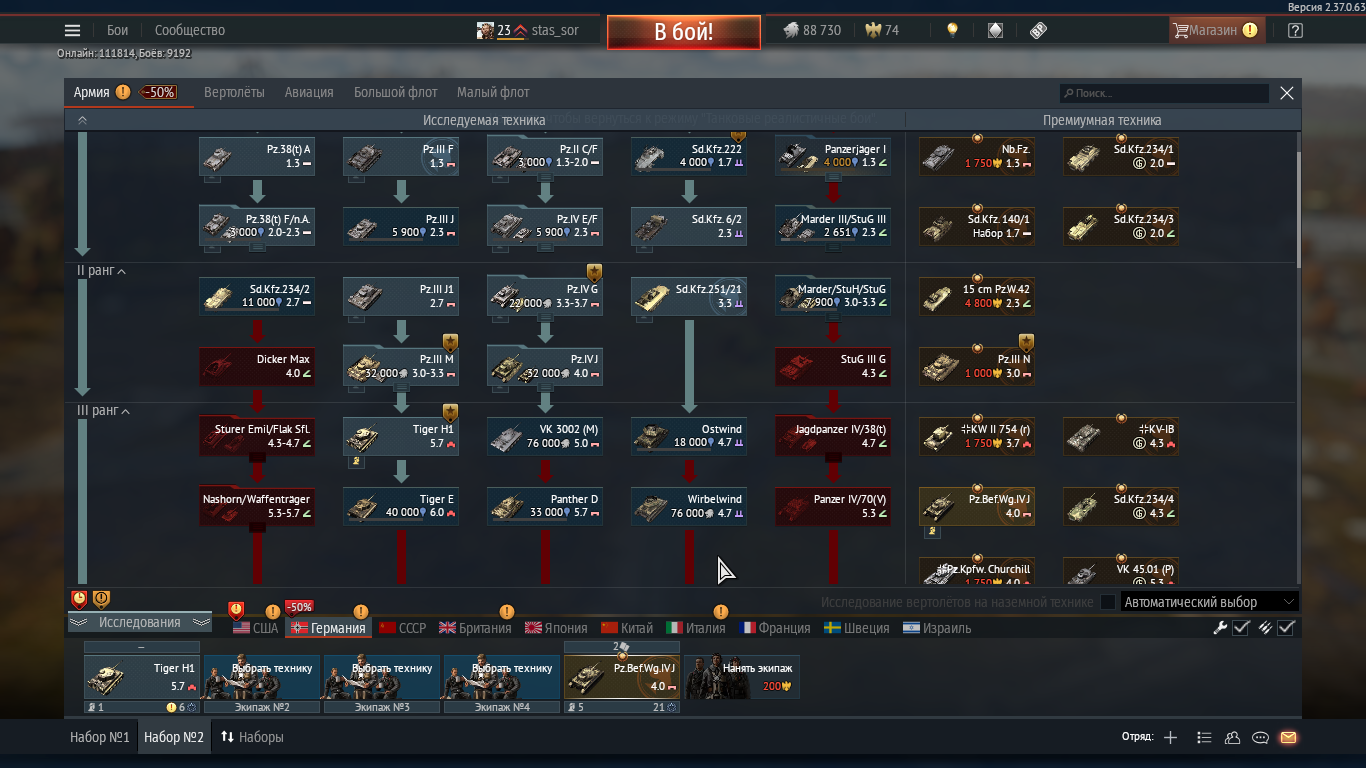This screenshot has height=768, width=1366.
Task: Select the Британия nation tab
Action: click(475, 628)
